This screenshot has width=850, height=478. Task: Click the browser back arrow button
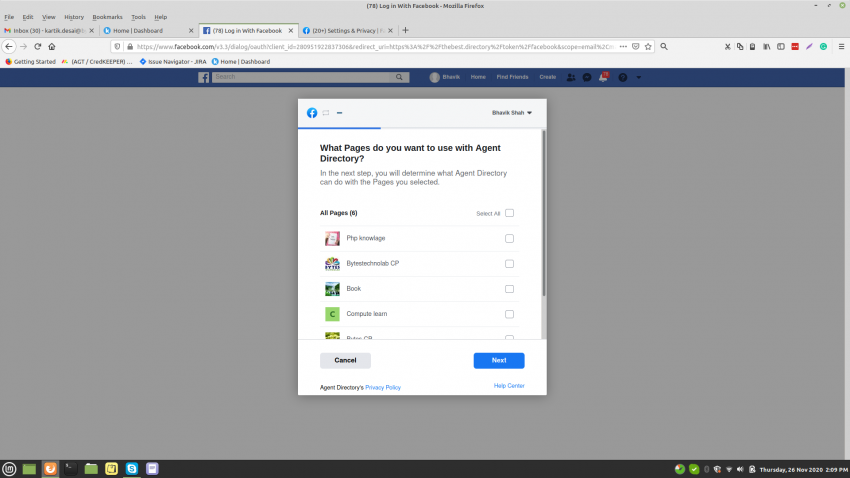(x=10, y=46)
